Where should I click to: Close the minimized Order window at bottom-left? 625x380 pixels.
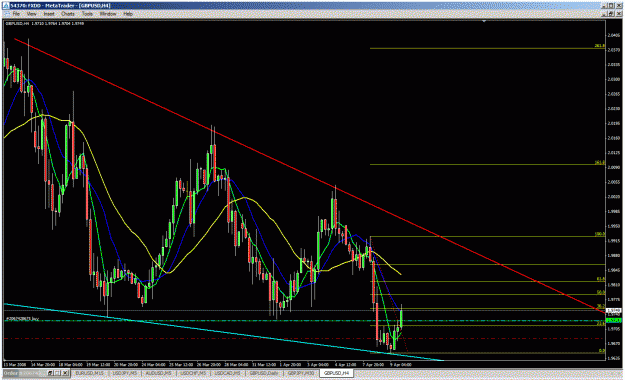point(65,373)
